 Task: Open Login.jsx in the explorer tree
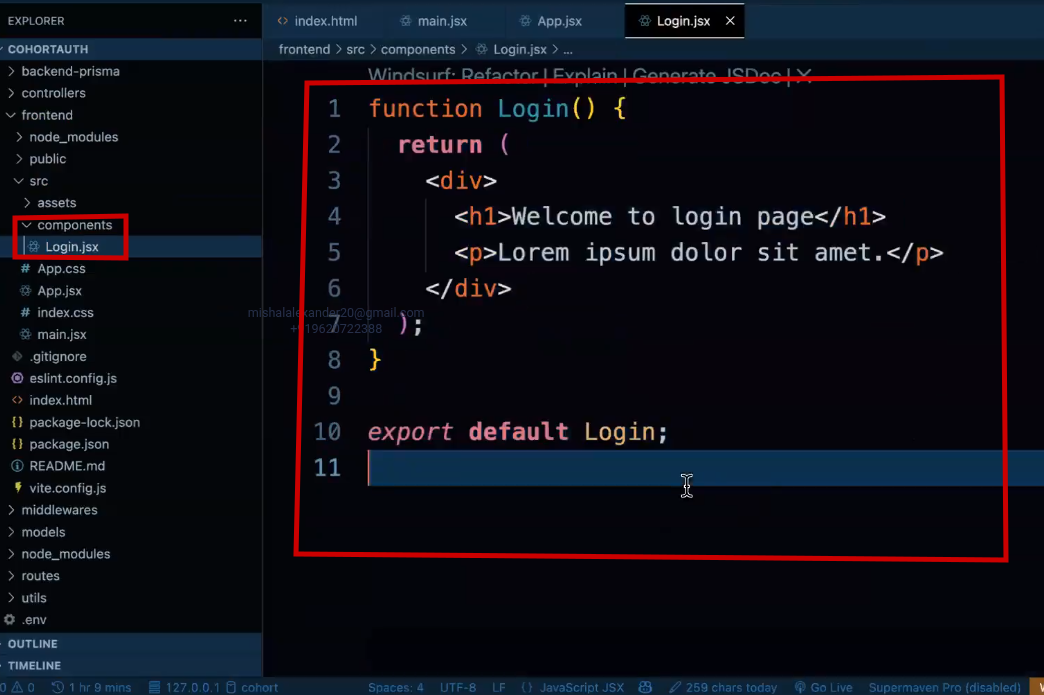pos(72,247)
